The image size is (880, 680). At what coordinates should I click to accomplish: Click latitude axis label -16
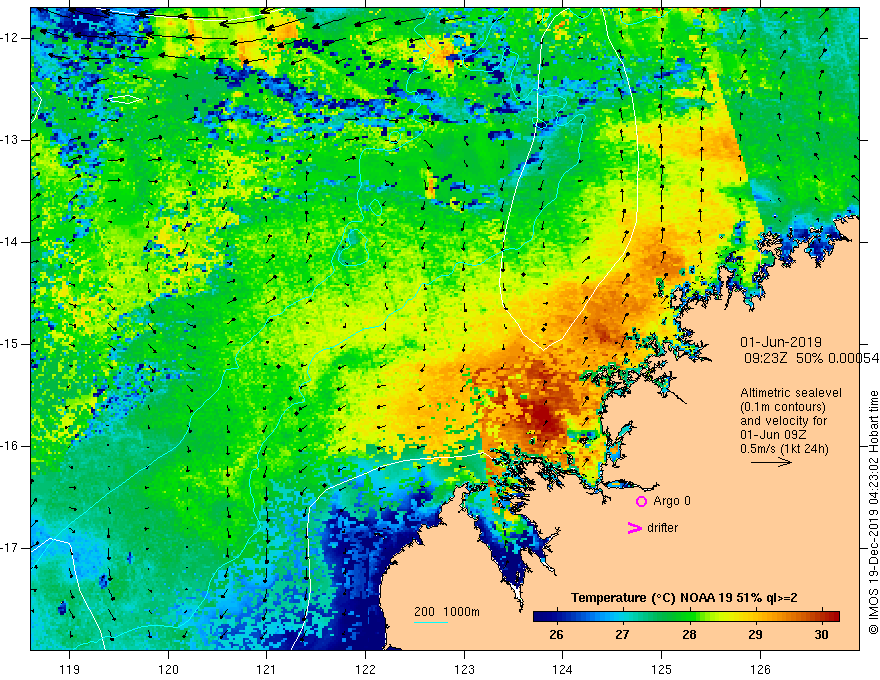click(10, 446)
